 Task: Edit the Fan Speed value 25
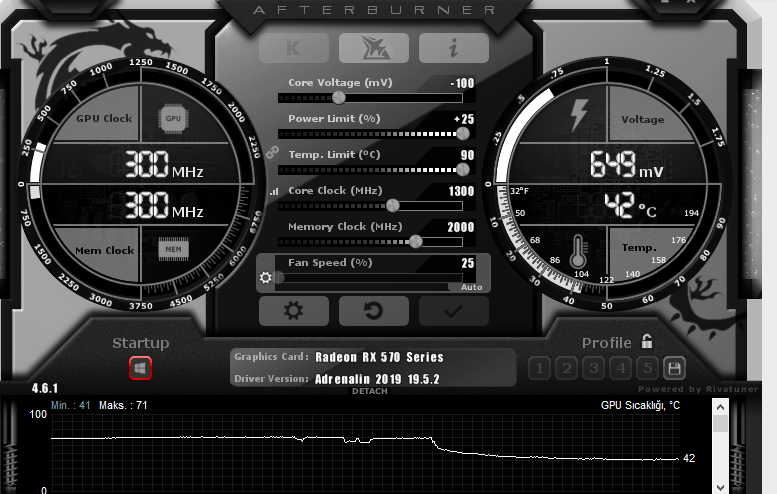pyautogui.click(x=468, y=263)
